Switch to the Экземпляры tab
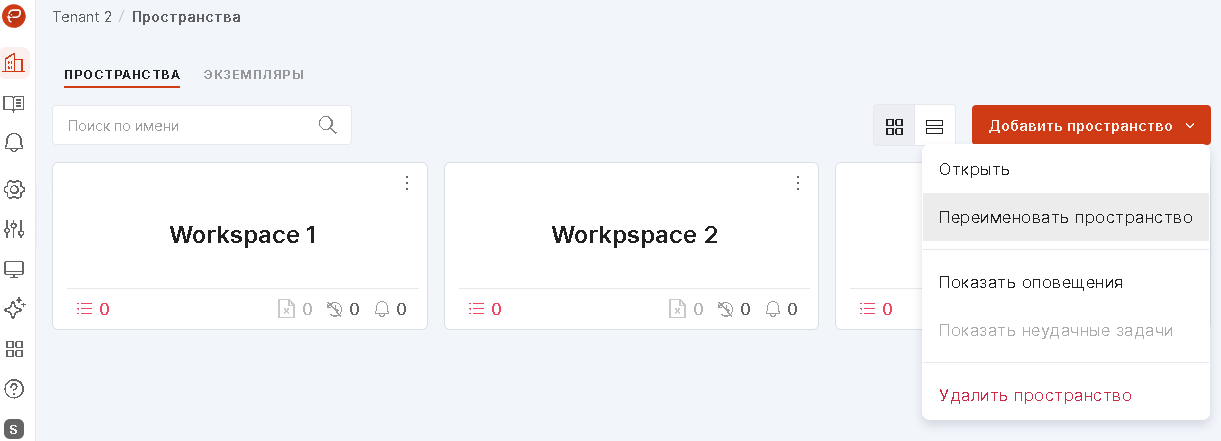This screenshot has width=1221, height=441. point(254,75)
